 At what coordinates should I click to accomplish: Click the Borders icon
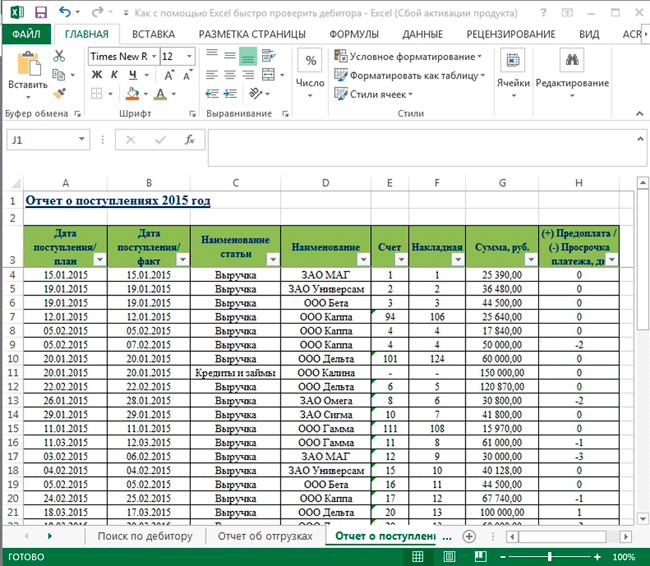[x=97, y=93]
